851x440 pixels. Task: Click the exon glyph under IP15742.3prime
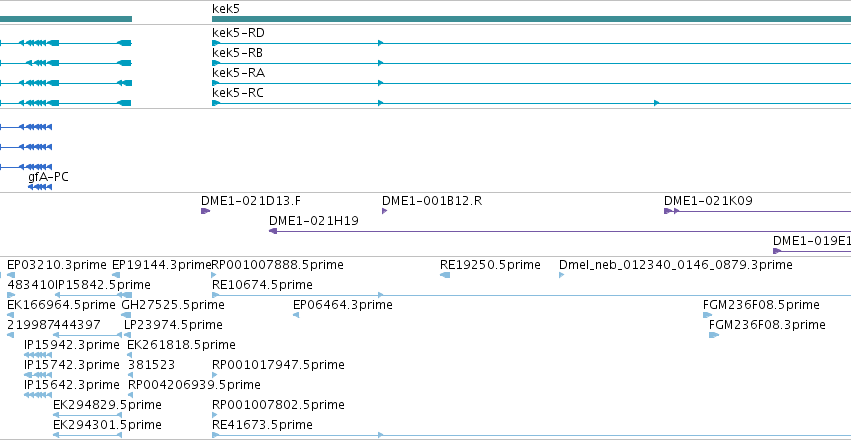point(38,375)
